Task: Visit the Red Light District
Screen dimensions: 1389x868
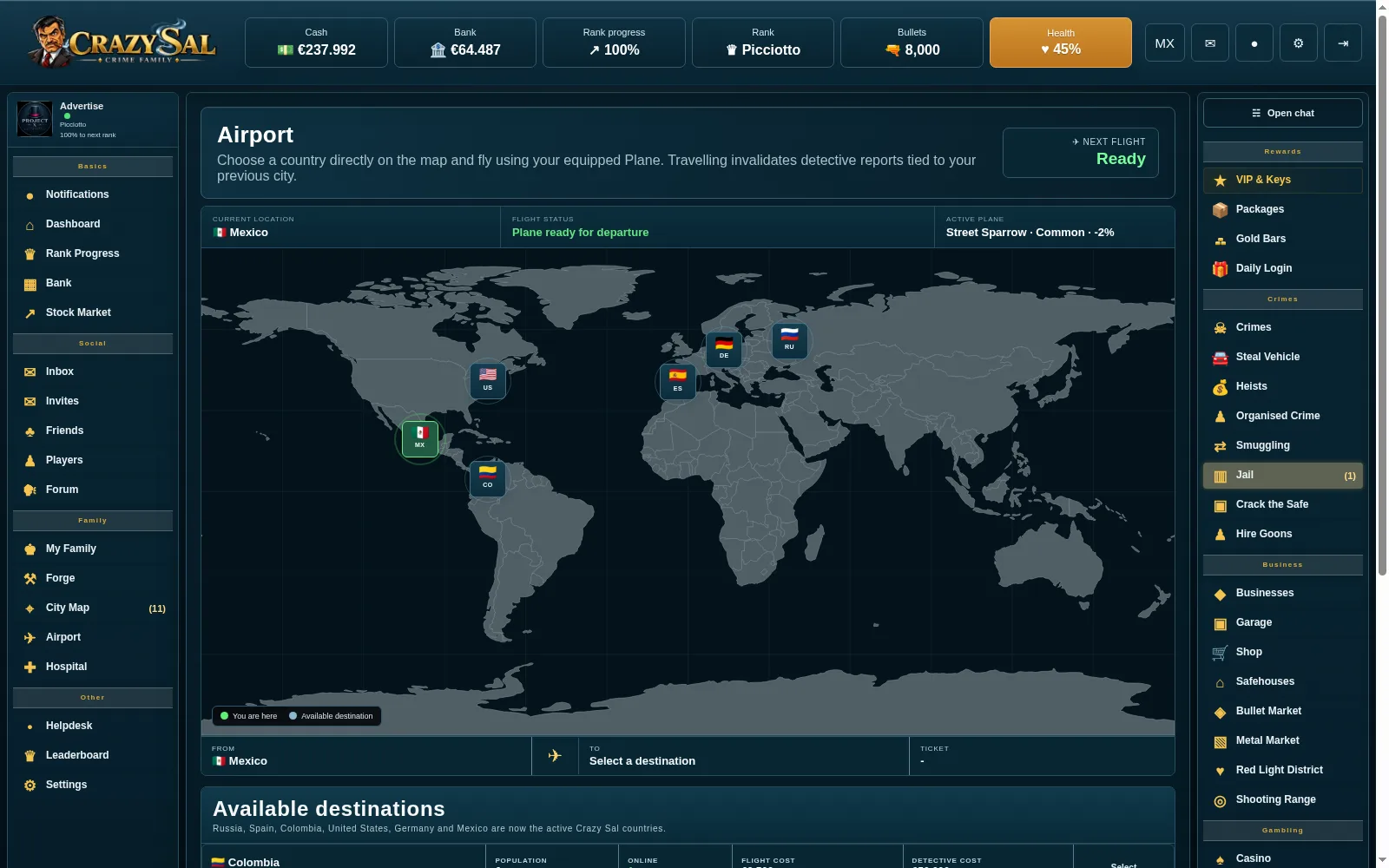Action: point(1282,770)
